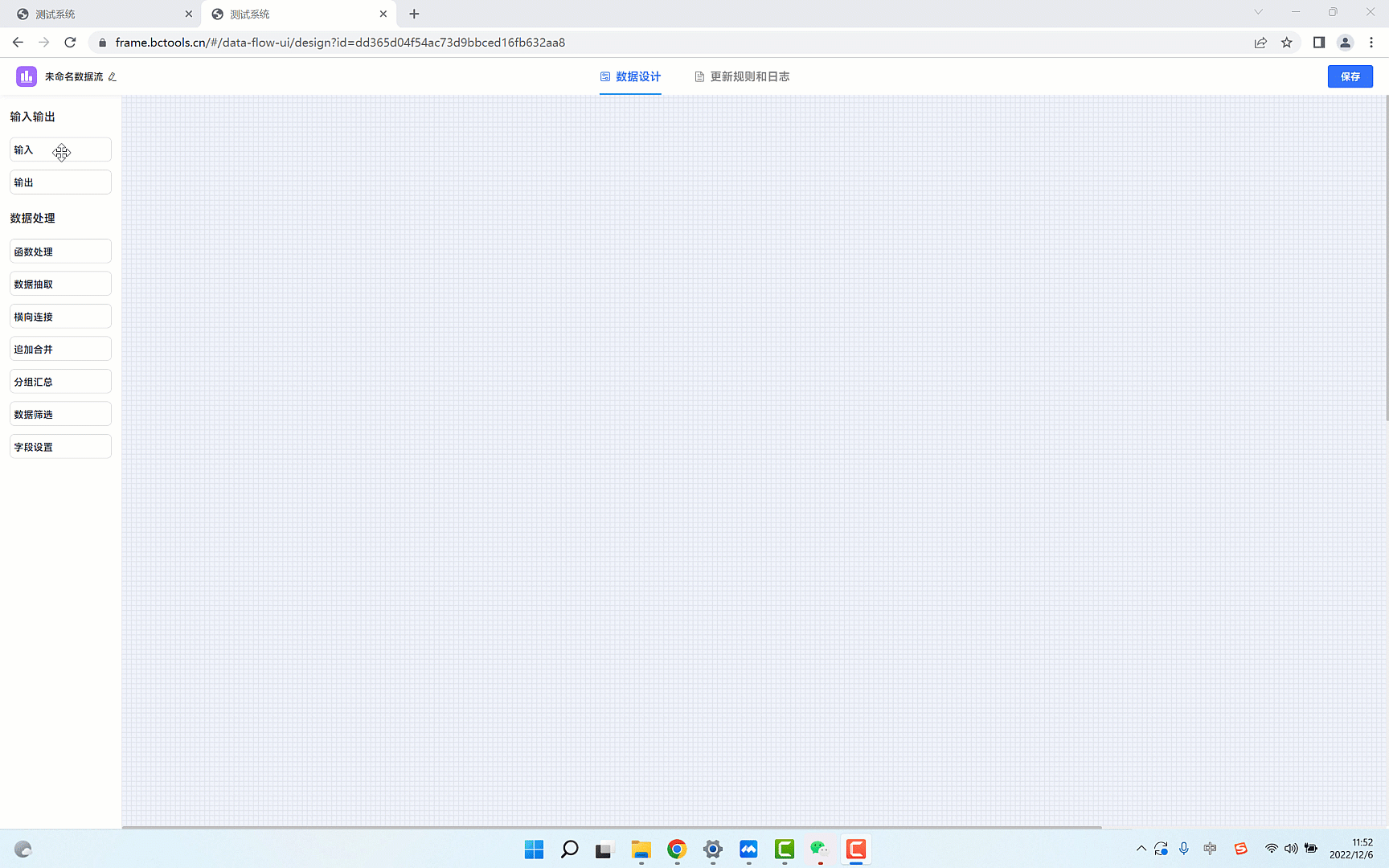1389x868 pixels.
Task: Open the tab search chevron
Action: pos(1259,12)
